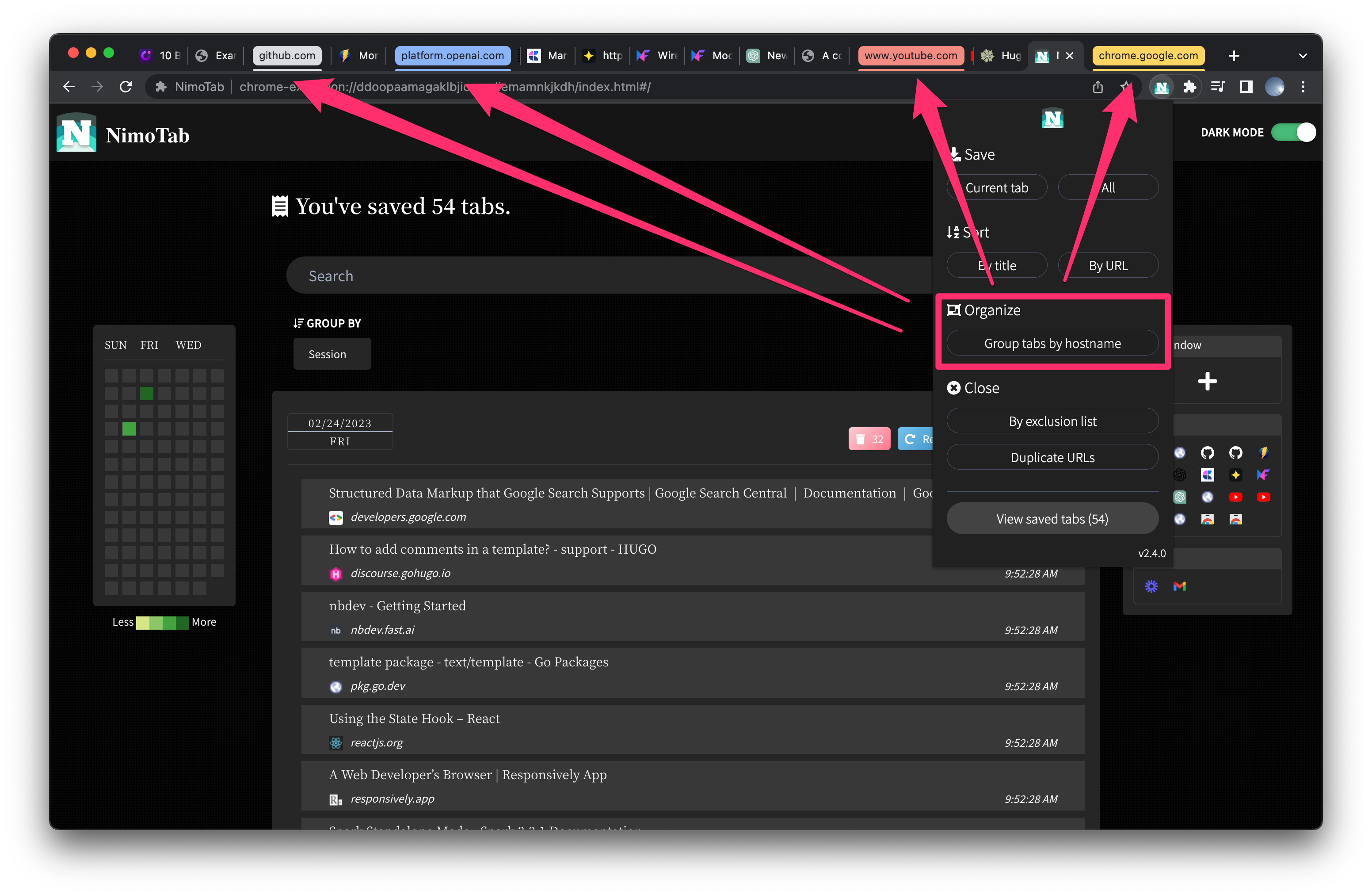This screenshot has width=1372, height=895.
Task: Open Chrome's three-dot menu
Action: coord(1303,87)
